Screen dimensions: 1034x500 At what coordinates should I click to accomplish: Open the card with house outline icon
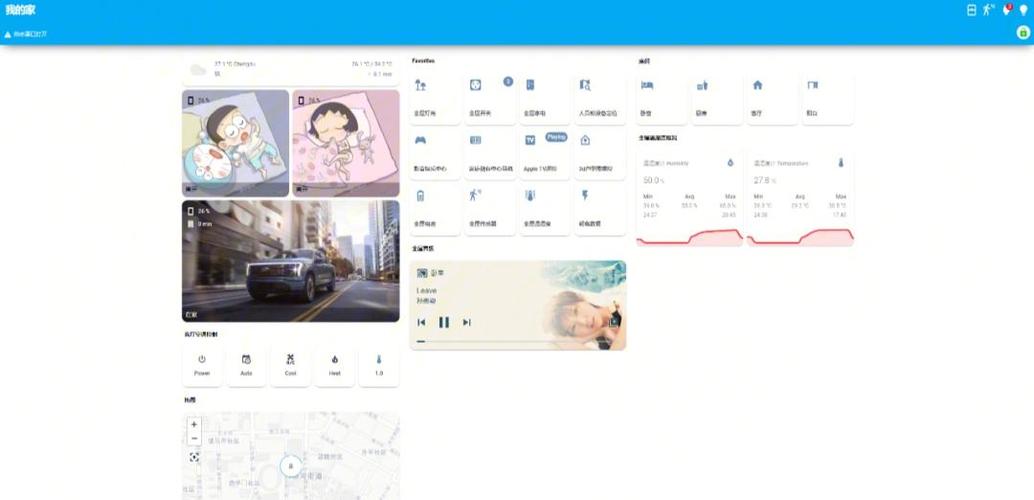click(601, 154)
